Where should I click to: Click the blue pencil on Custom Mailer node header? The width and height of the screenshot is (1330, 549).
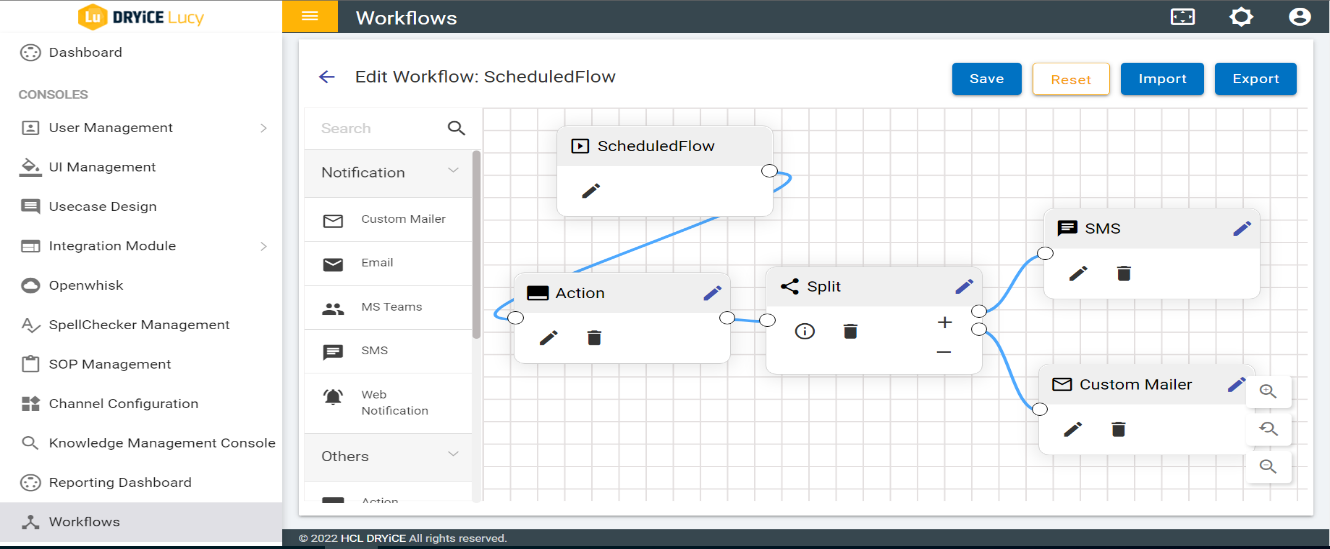1237,384
